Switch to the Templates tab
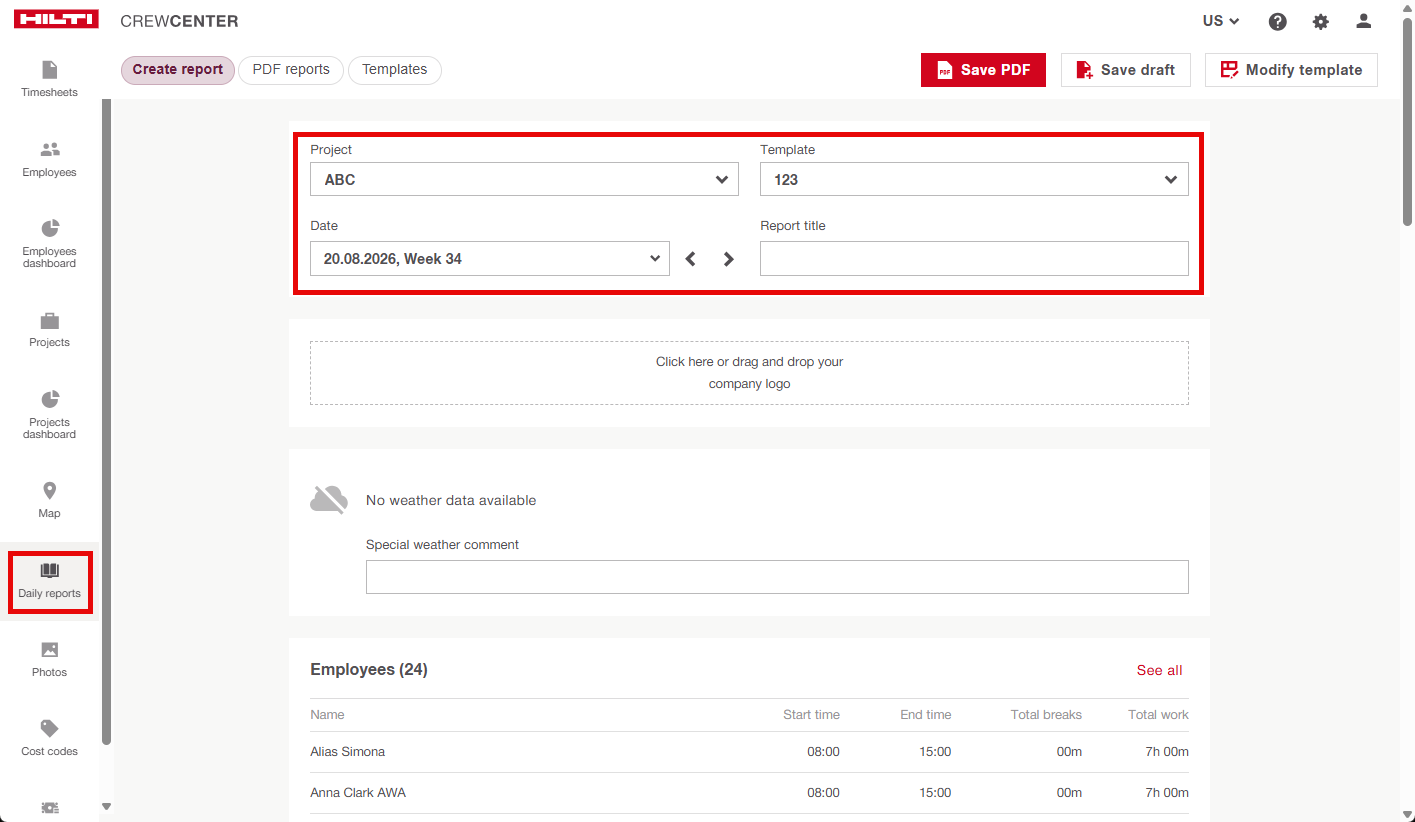 (x=395, y=70)
